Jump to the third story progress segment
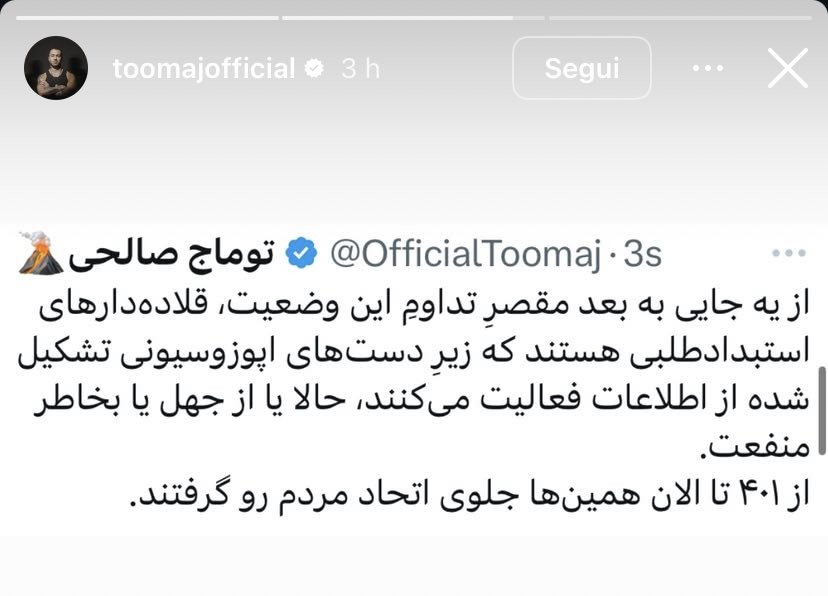 click(x=680, y=18)
